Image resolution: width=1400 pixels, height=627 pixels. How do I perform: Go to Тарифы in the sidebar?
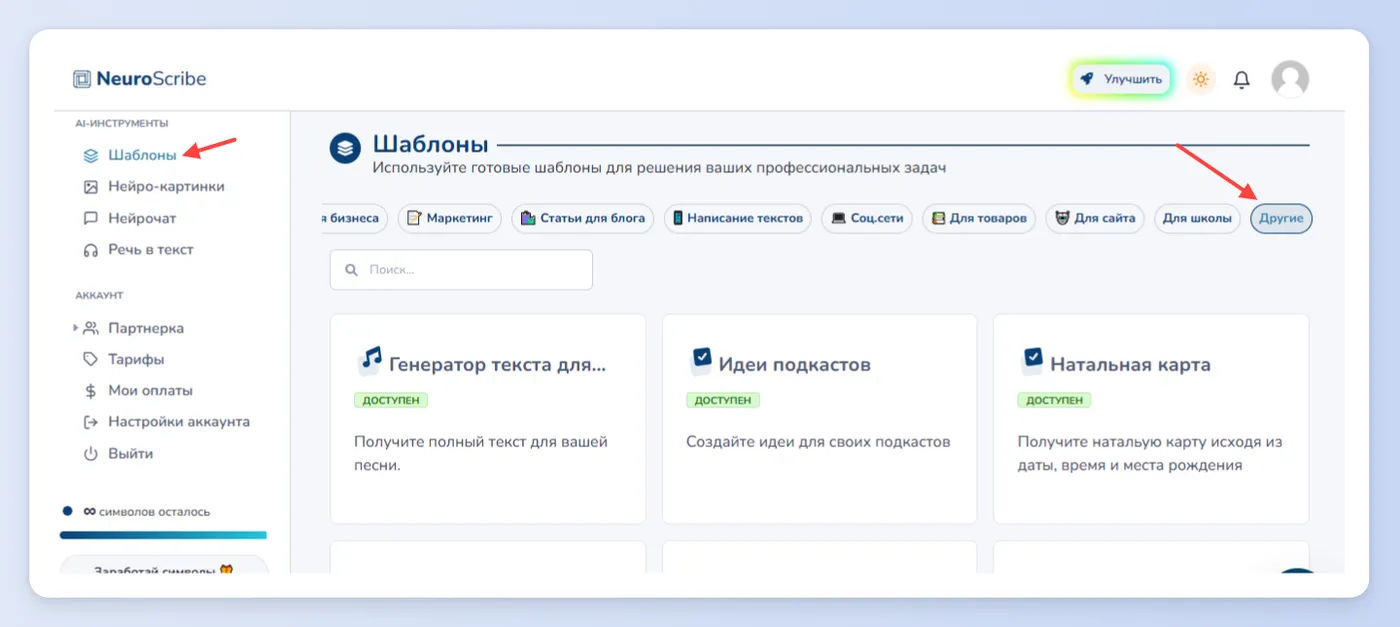click(123, 359)
